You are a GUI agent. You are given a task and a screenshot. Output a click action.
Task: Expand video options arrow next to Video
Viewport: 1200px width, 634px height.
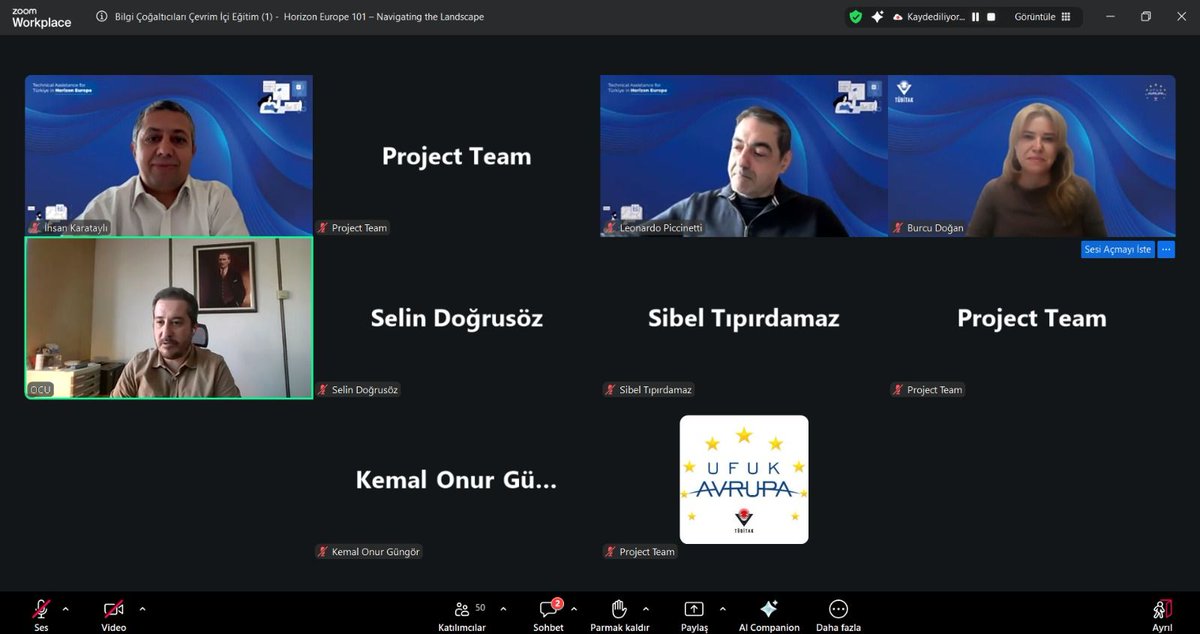tap(142, 608)
